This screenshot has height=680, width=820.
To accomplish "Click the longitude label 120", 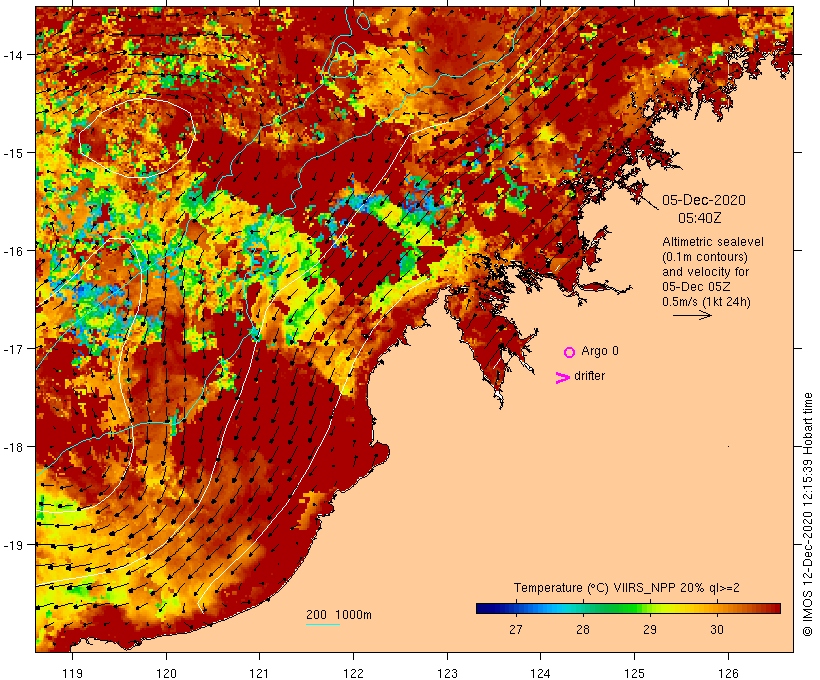I will 166,673.
